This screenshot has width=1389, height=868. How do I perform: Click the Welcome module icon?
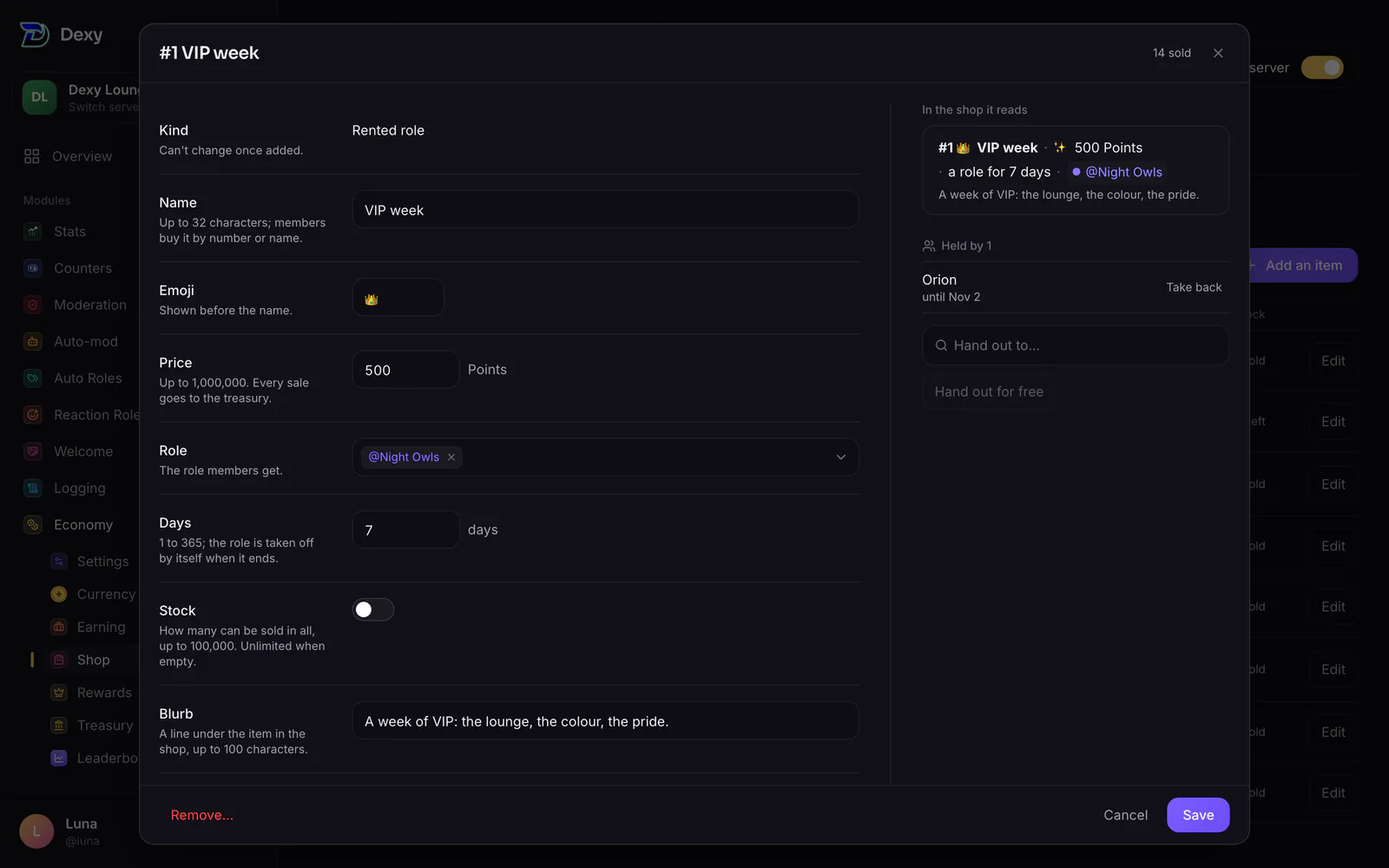coord(33,451)
